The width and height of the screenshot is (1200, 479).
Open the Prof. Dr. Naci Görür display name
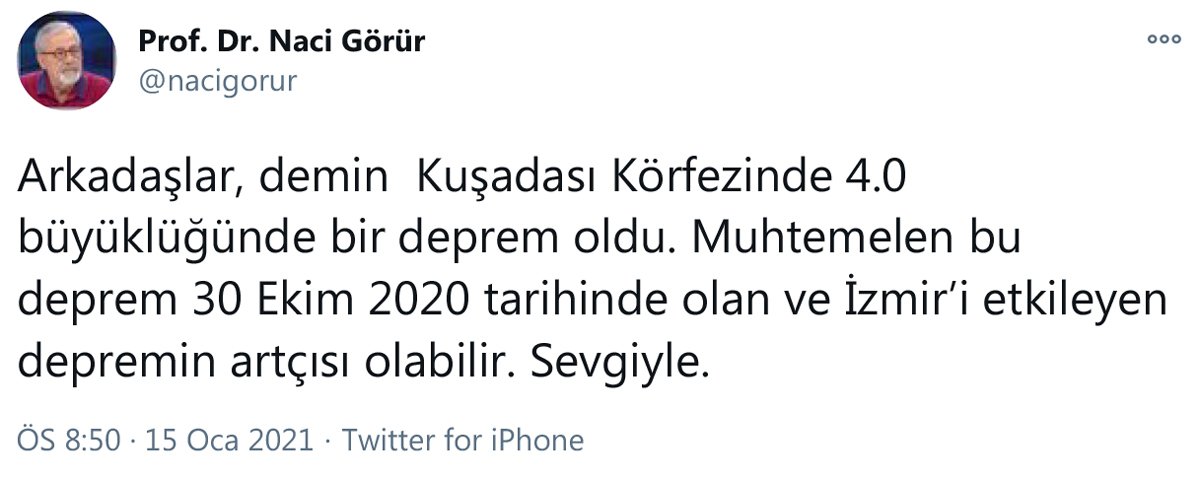pyautogui.click(x=282, y=42)
